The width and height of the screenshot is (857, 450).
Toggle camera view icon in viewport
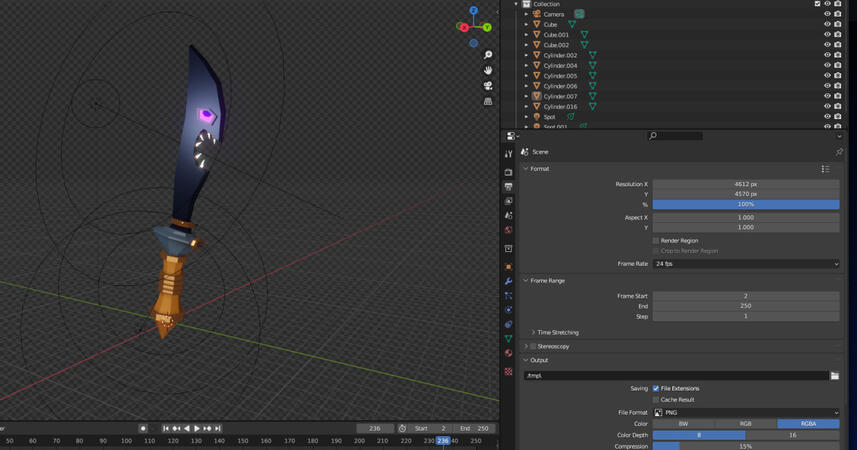[x=488, y=86]
